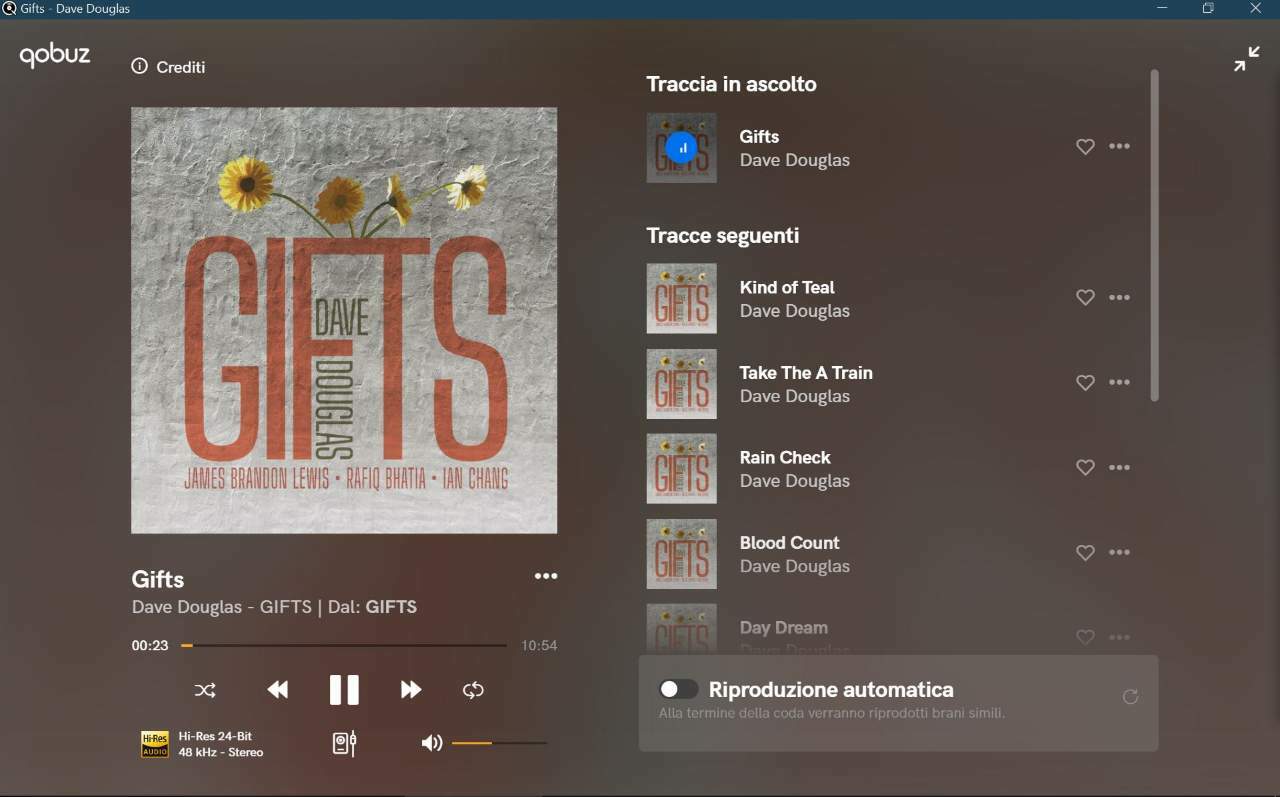Open options menu for Rain Check
This screenshot has width=1280, height=797.
(x=1120, y=467)
